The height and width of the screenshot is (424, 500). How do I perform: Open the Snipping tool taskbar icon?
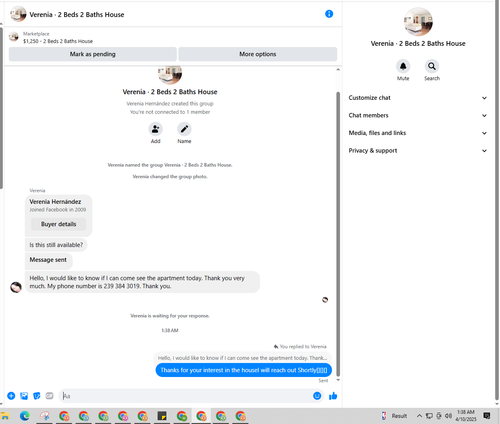[x=45, y=416]
